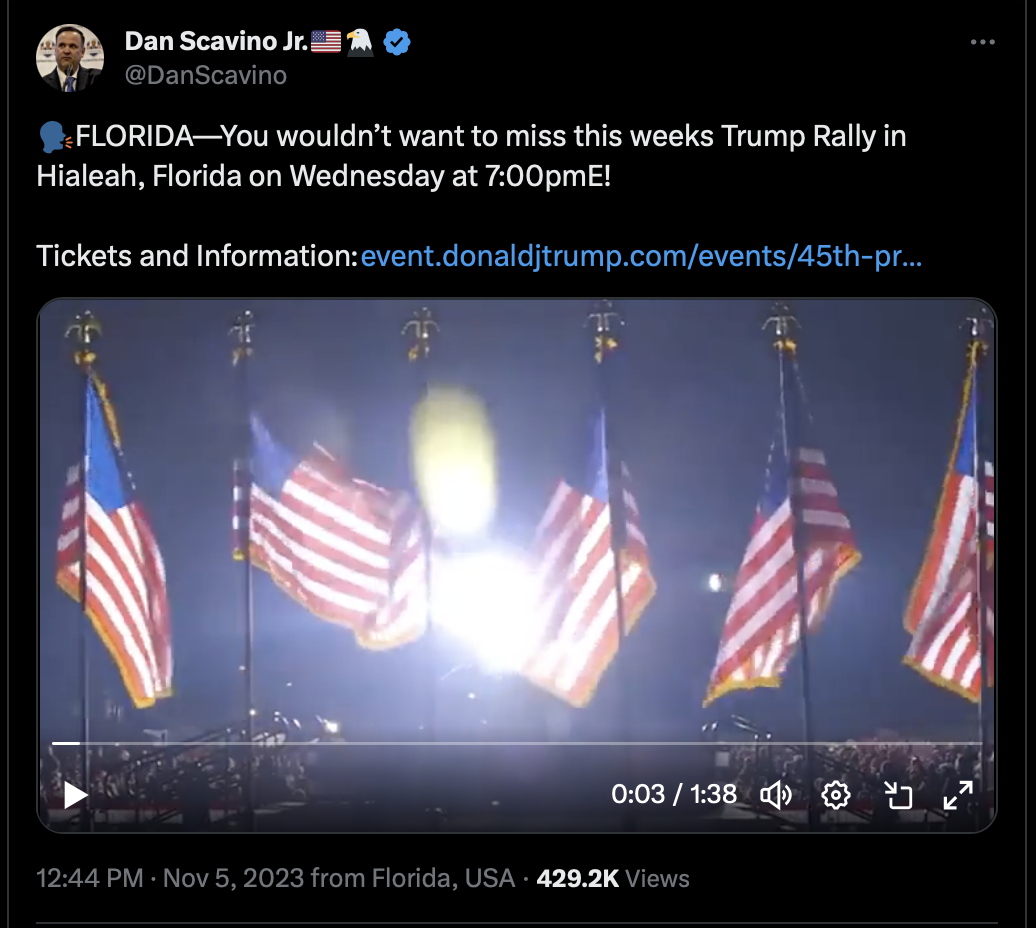Click the American flag emoji by name
The height and width of the screenshot is (928, 1036).
tap(326, 42)
